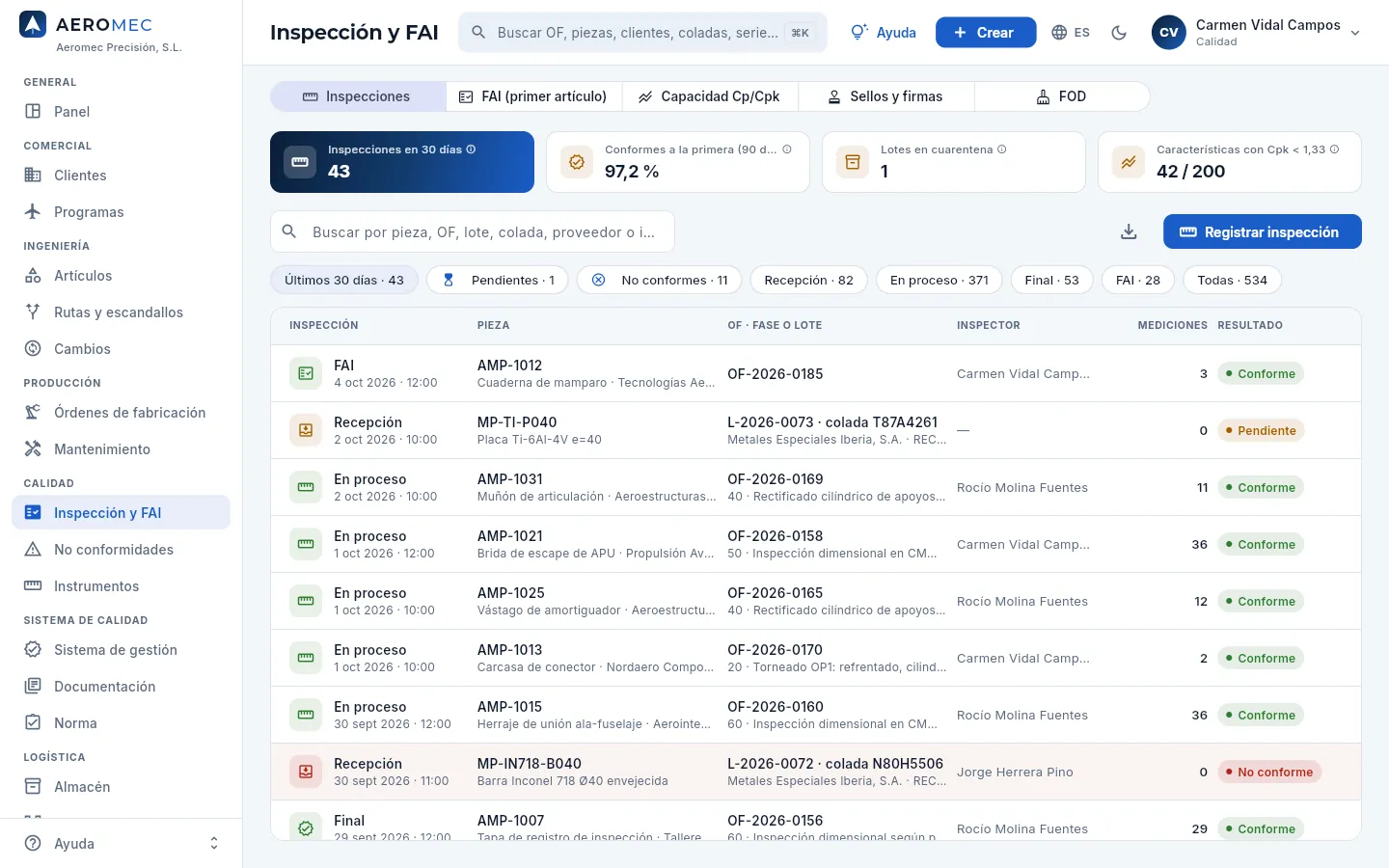
Task: Click Recepción icon for MP-TI-P040 row
Action: click(306, 430)
